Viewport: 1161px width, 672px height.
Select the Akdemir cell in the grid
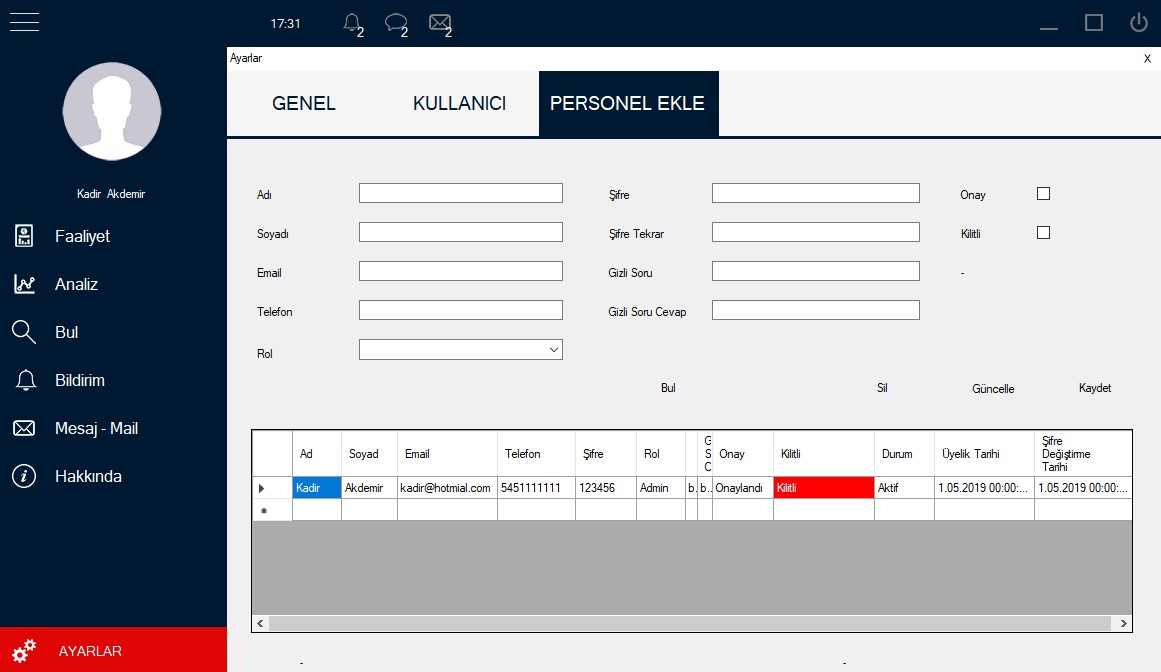tap(369, 488)
